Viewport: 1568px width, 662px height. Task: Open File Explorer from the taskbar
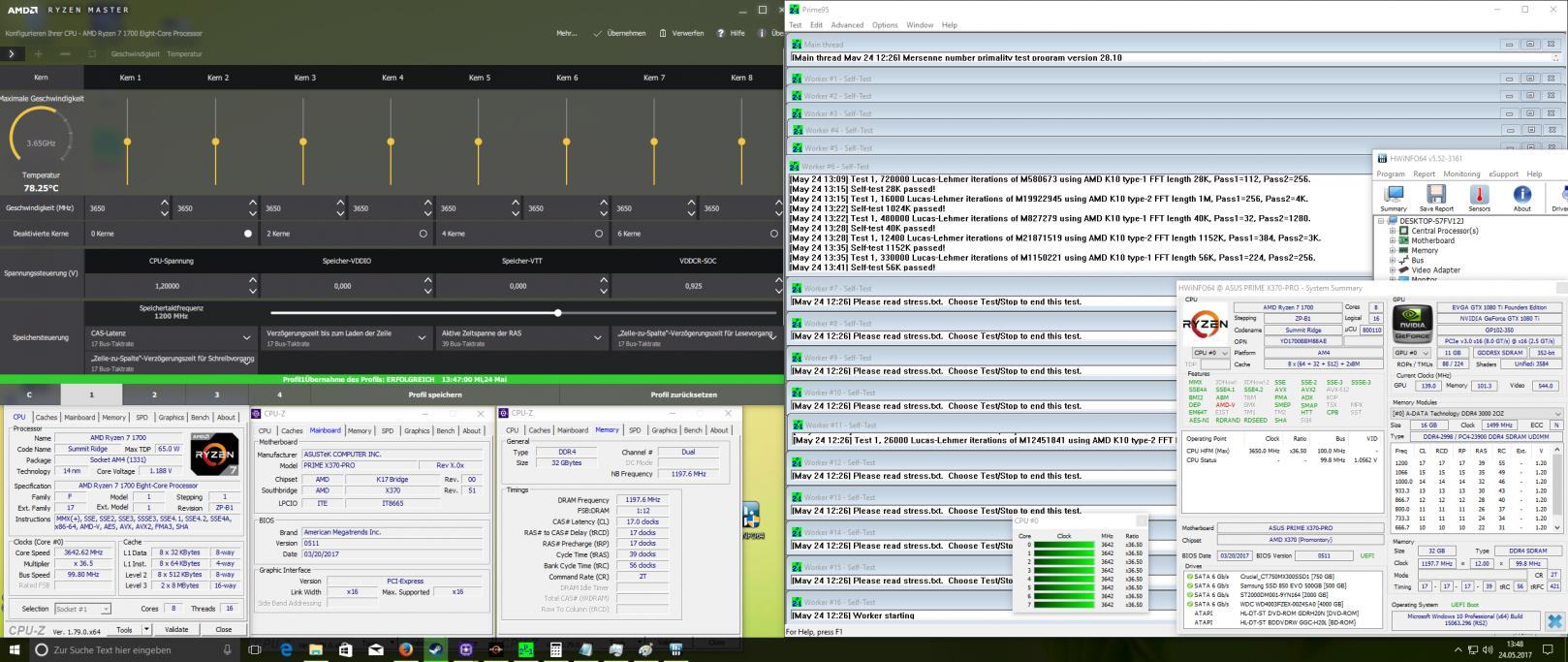click(316, 649)
